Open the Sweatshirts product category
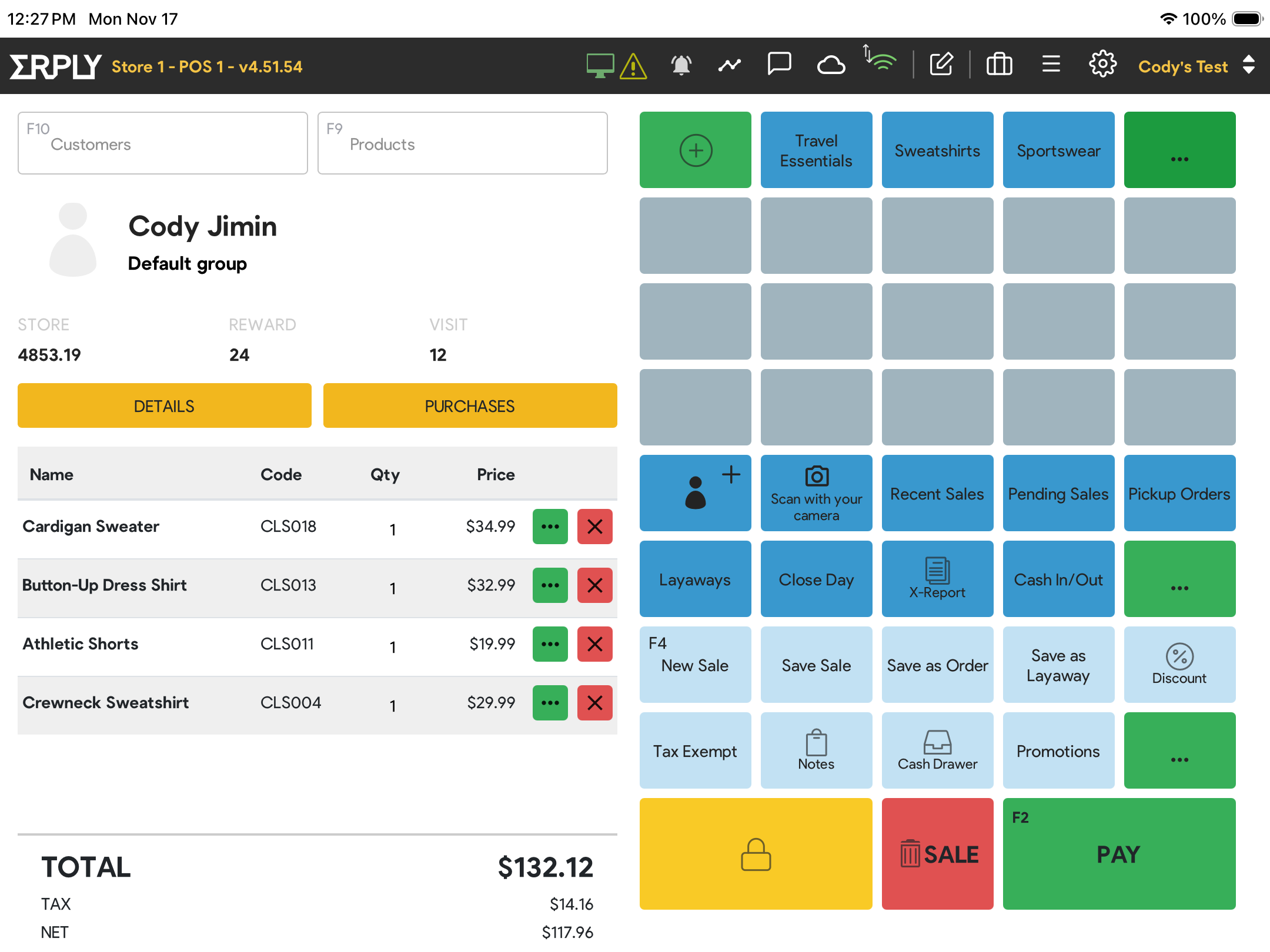 click(x=937, y=150)
